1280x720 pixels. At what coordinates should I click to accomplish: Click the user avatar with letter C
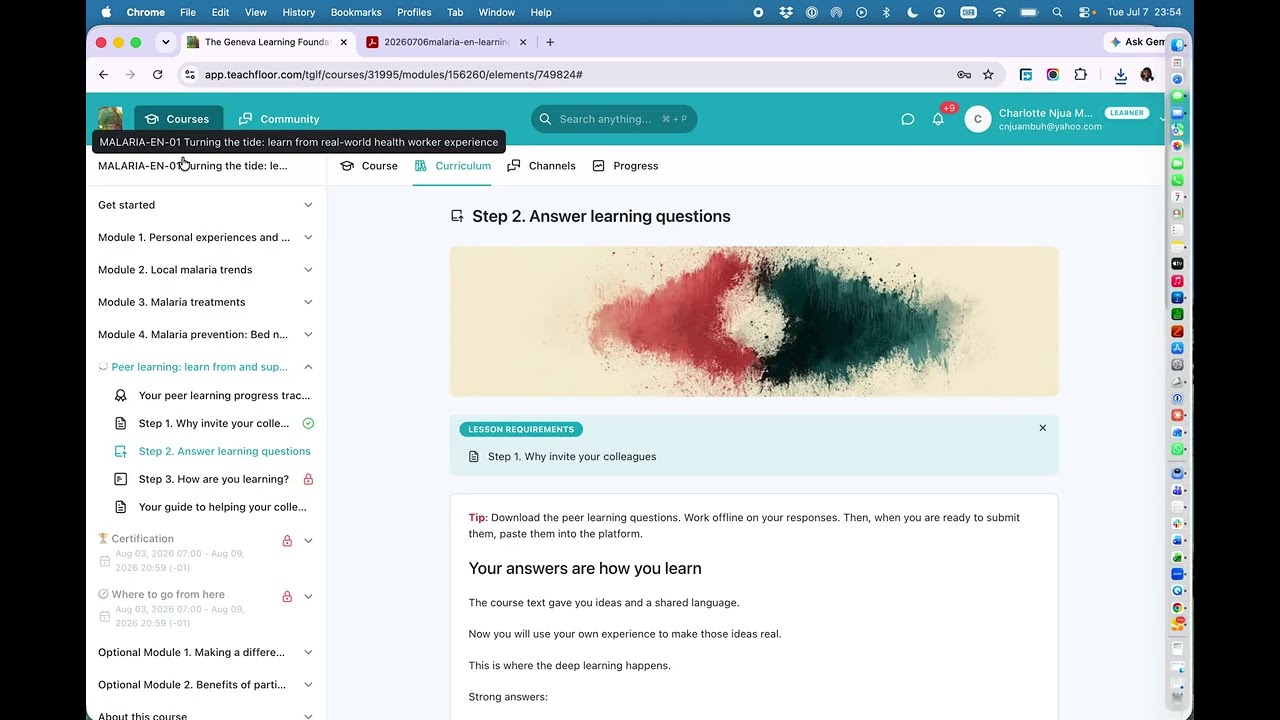[x=977, y=119]
